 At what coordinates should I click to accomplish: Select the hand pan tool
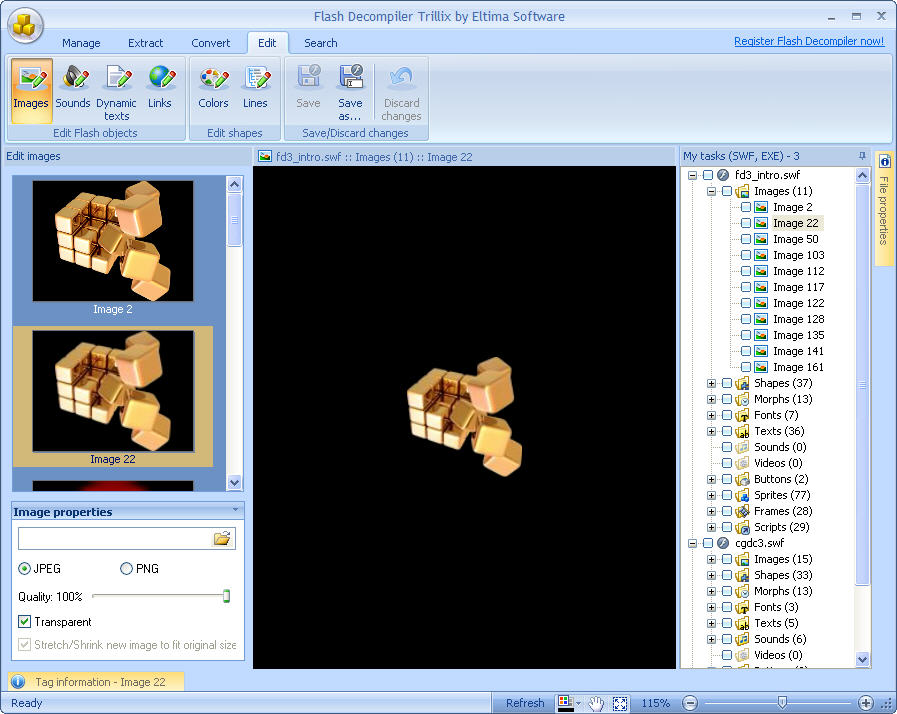(596, 703)
